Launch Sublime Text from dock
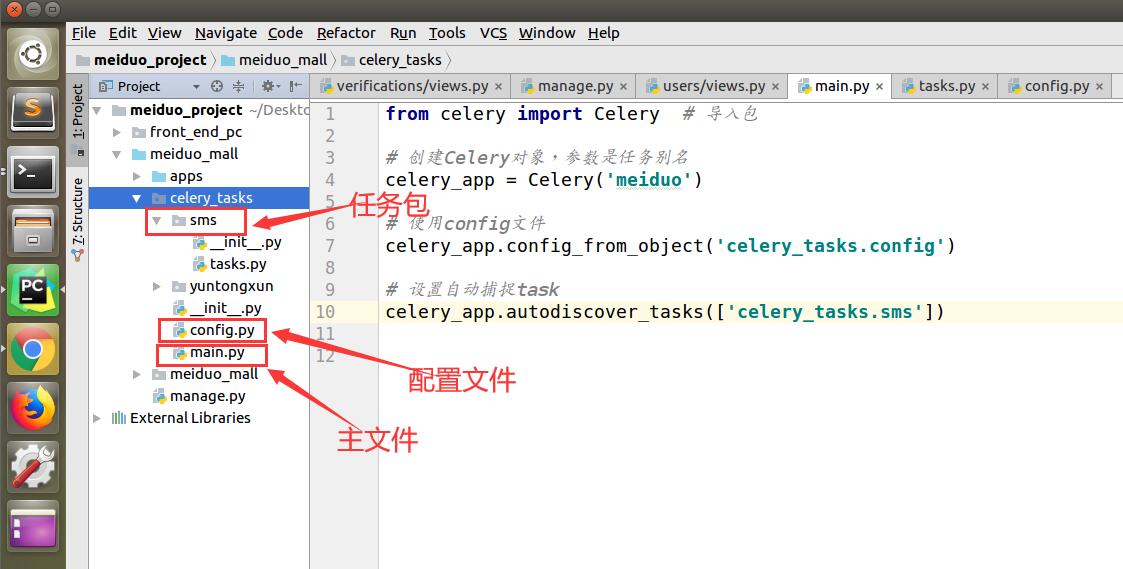 [x=33, y=113]
